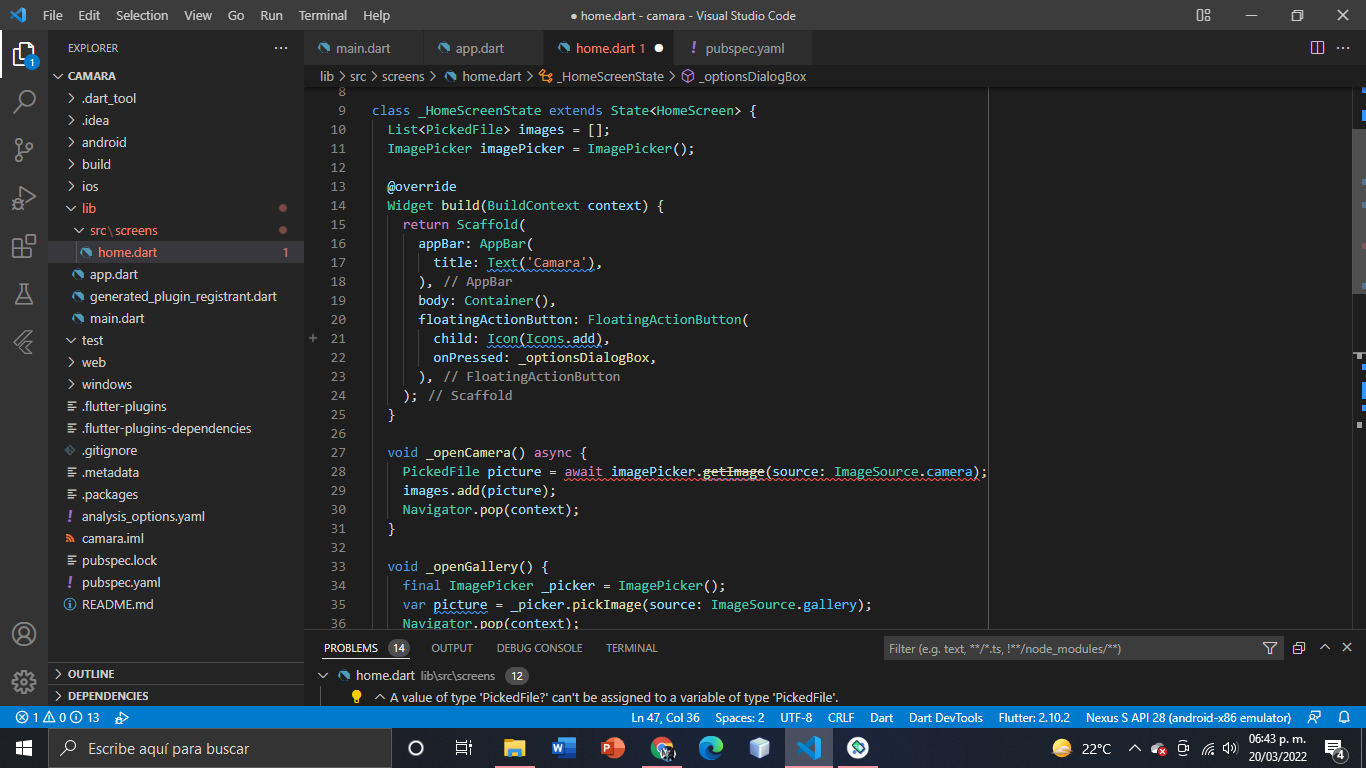Expand the OUTLINE section
Image resolution: width=1366 pixels, height=768 pixels.
(x=176, y=674)
